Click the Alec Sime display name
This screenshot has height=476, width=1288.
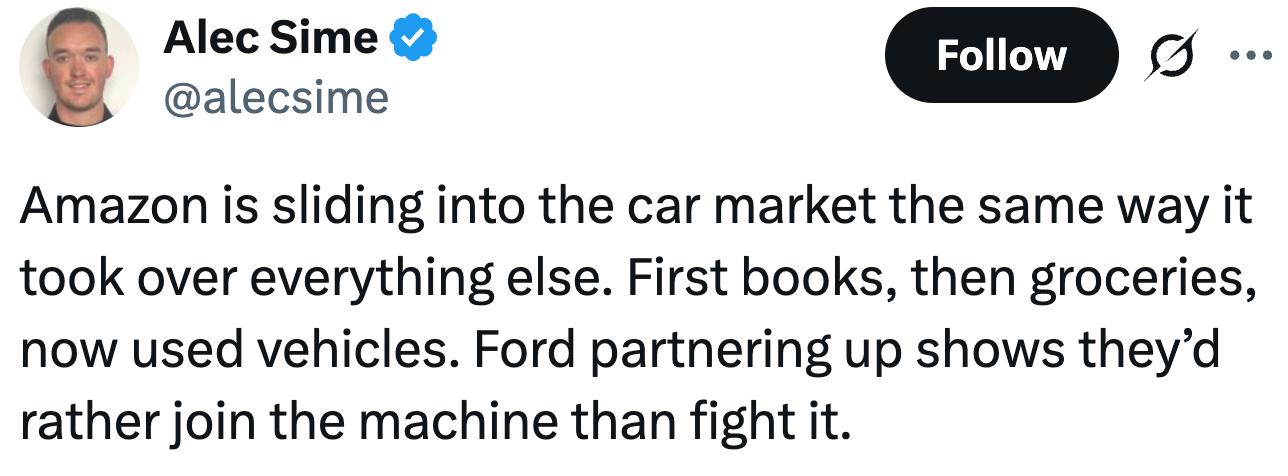pos(270,38)
